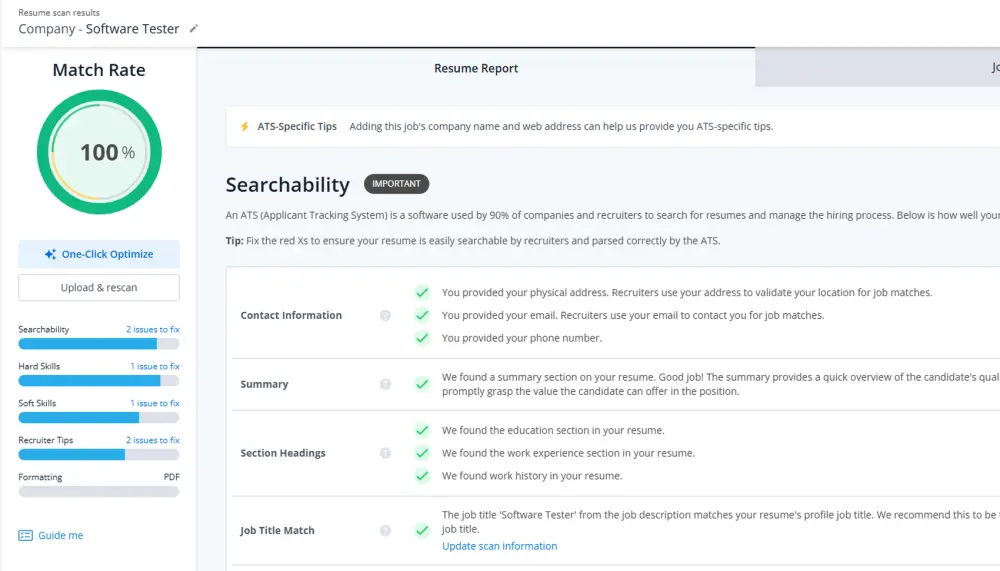Open the partially visible tab beside Resume Report

(878, 68)
